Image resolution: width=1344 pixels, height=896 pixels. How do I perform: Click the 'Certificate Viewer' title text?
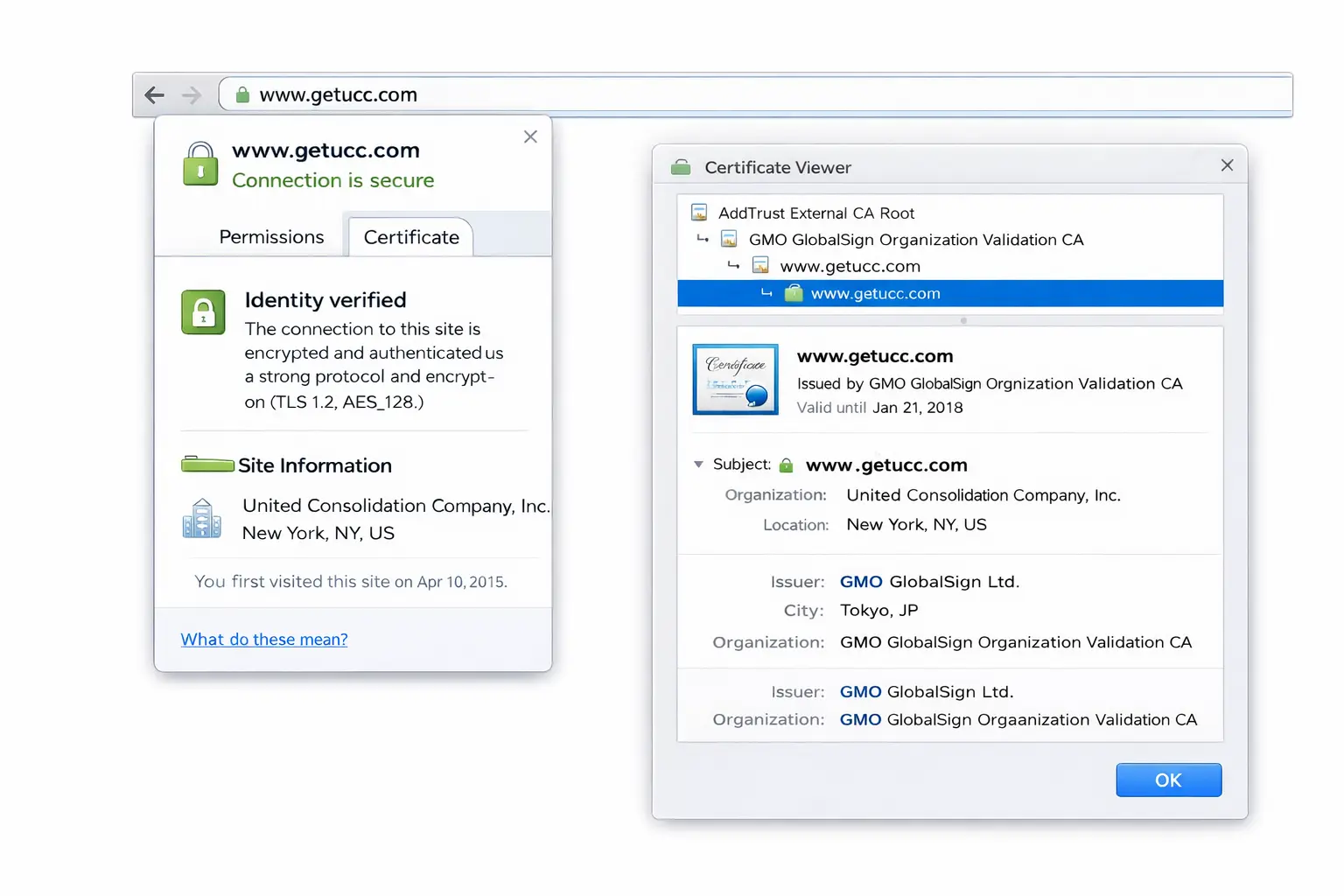(778, 167)
